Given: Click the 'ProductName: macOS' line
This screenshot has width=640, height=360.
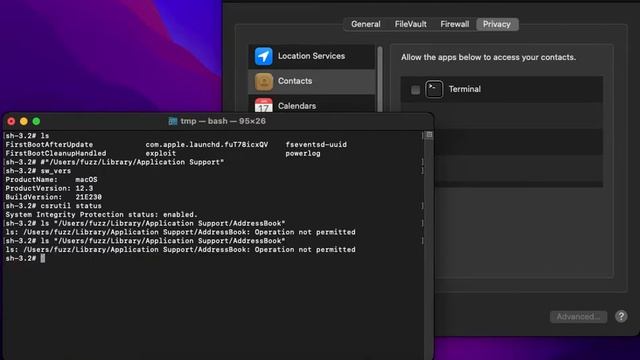Looking at the screenshot, I should tap(51, 180).
